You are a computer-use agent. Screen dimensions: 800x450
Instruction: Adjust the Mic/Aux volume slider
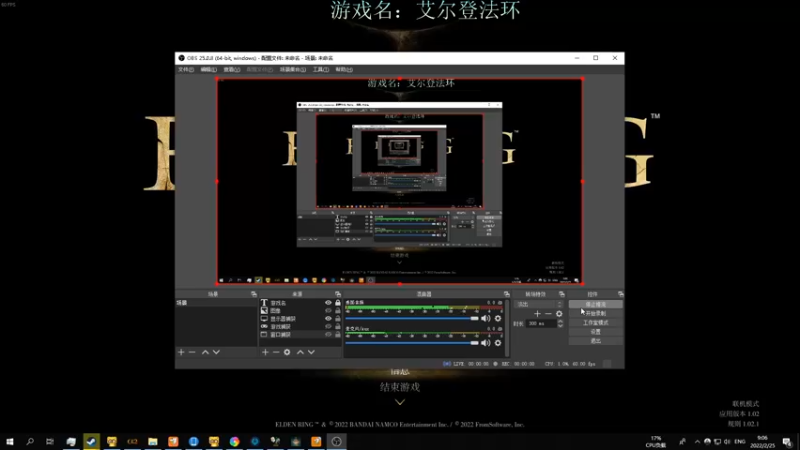(x=412, y=343)
